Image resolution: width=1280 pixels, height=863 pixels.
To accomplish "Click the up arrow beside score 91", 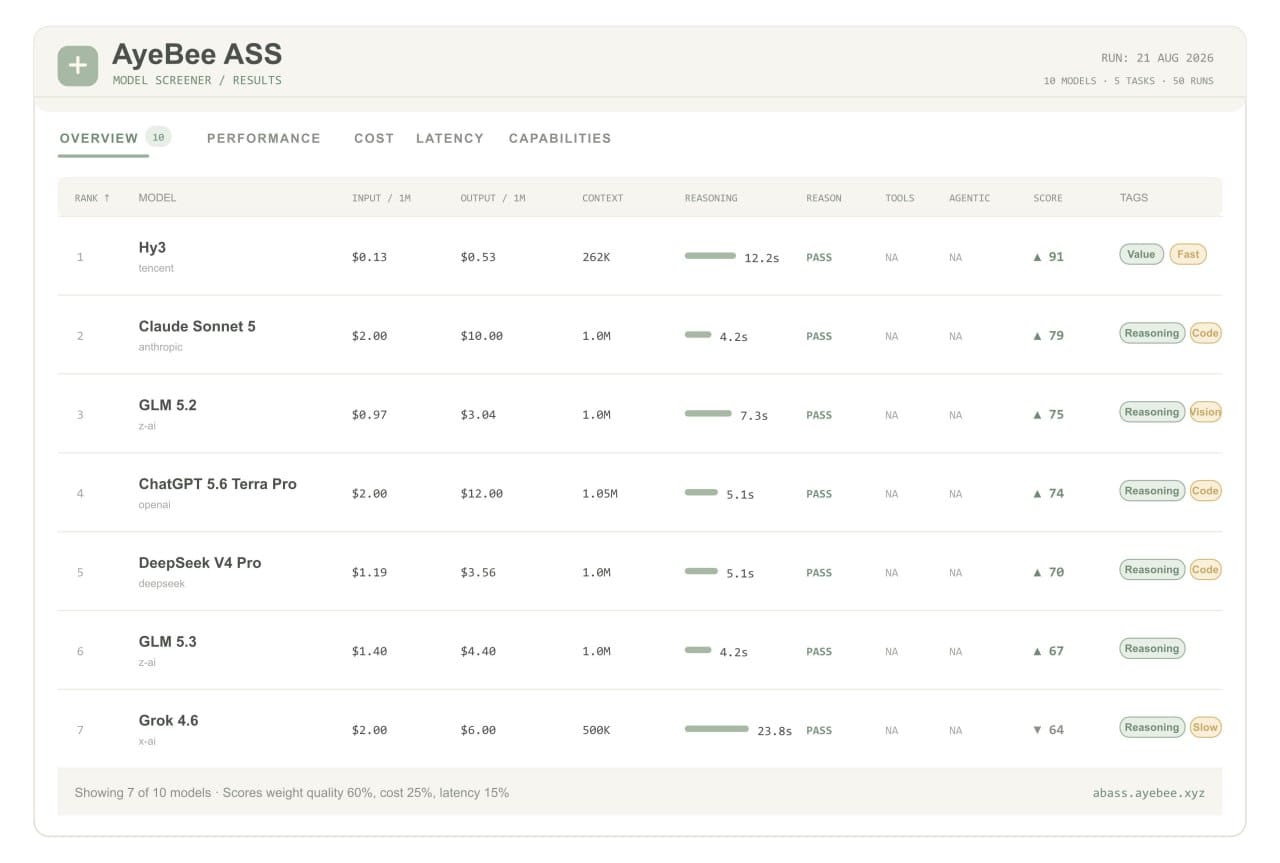I will click(1038, 257).
